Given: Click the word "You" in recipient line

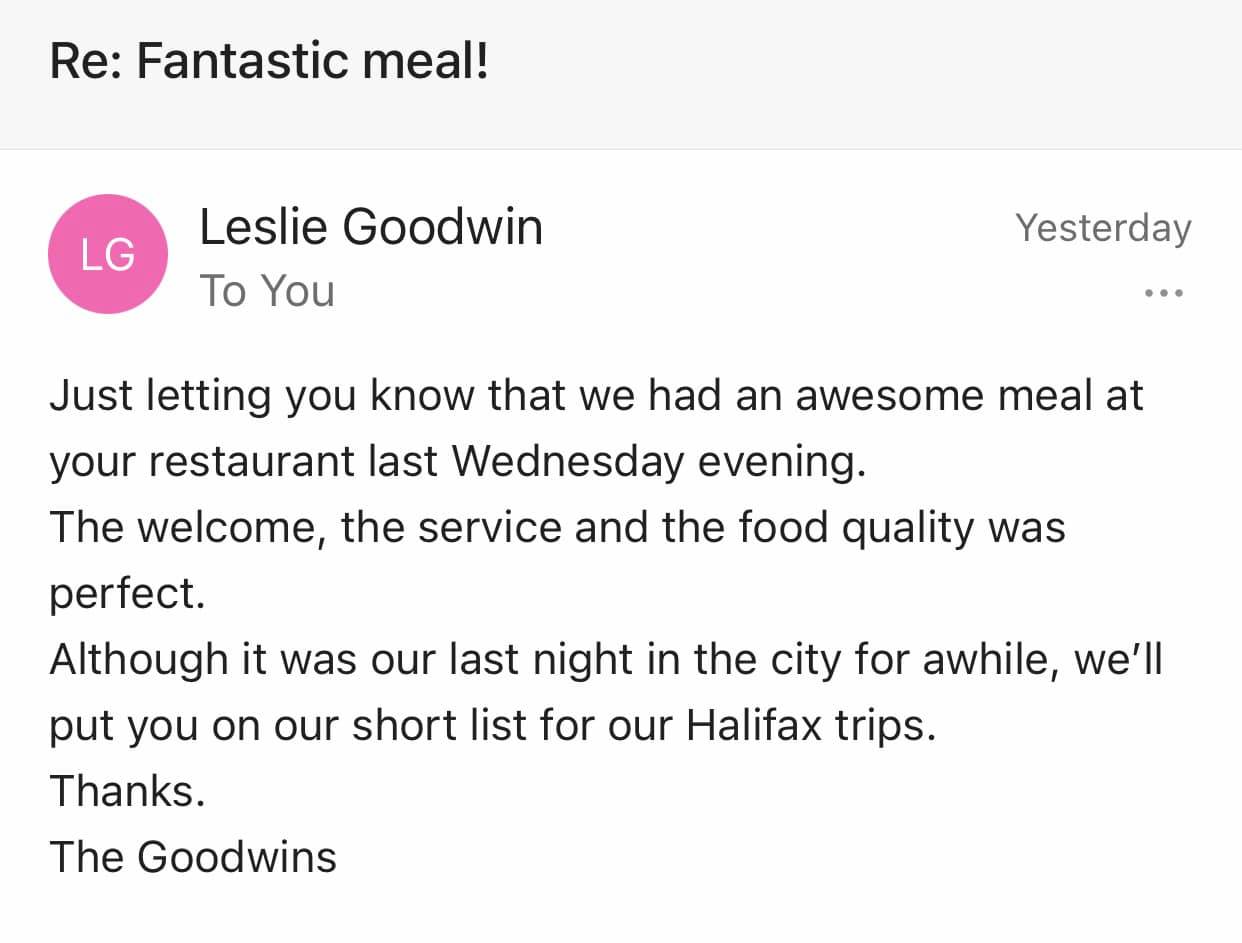Looking at the screenshot, I should pyautogui.click(x=297, y=291).
